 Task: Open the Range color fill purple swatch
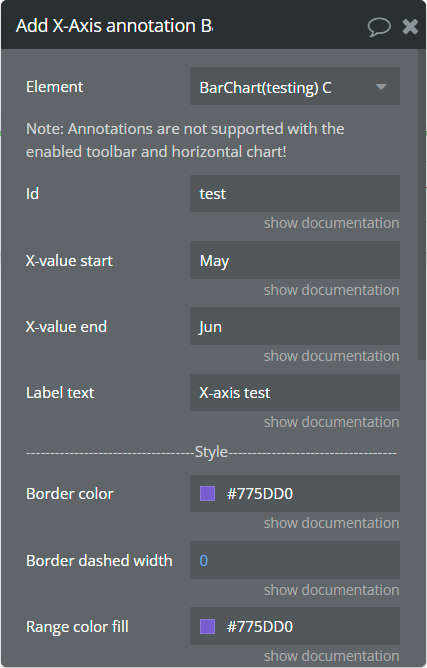[x=208, y=627]
